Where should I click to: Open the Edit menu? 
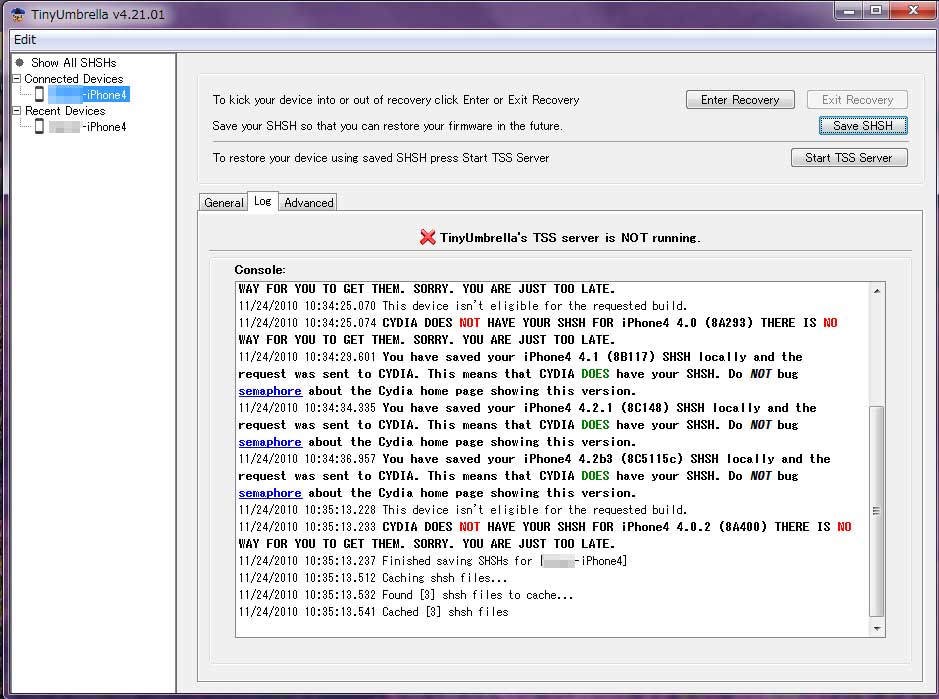click(x=25, y=40)
